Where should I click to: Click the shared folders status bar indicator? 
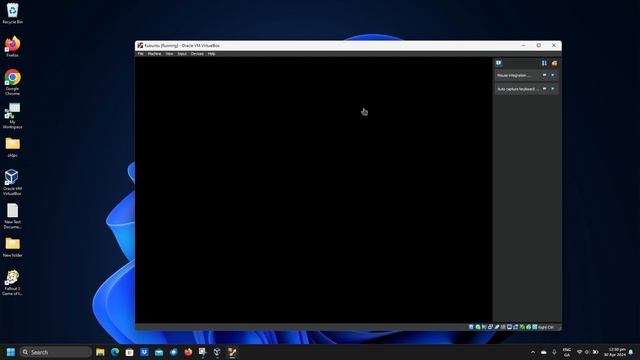(503, 327)
